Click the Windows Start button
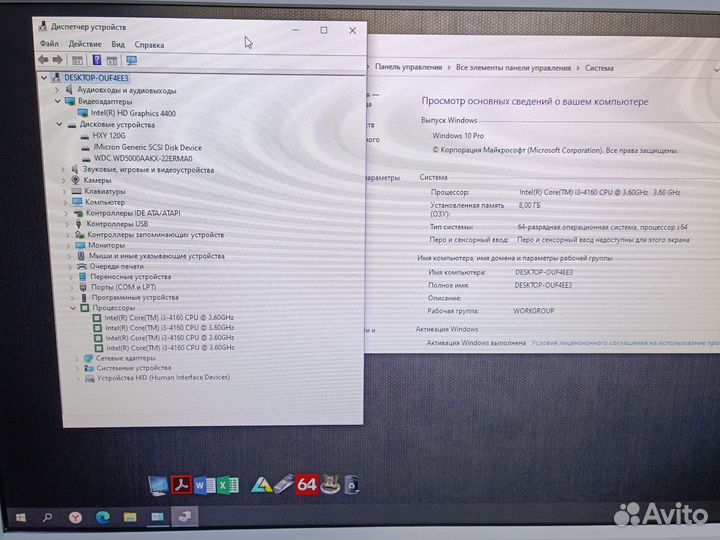The height and width of the screenshot is (540, 720). tap(20, 517)
